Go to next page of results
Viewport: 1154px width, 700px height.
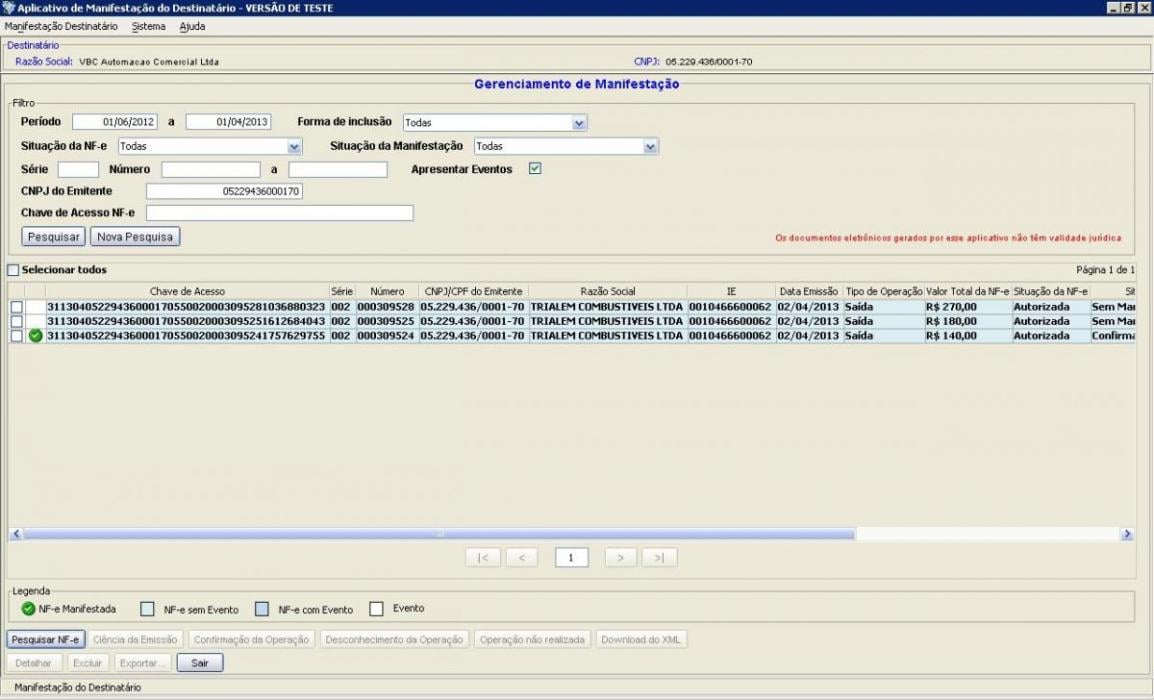point(620,558)
